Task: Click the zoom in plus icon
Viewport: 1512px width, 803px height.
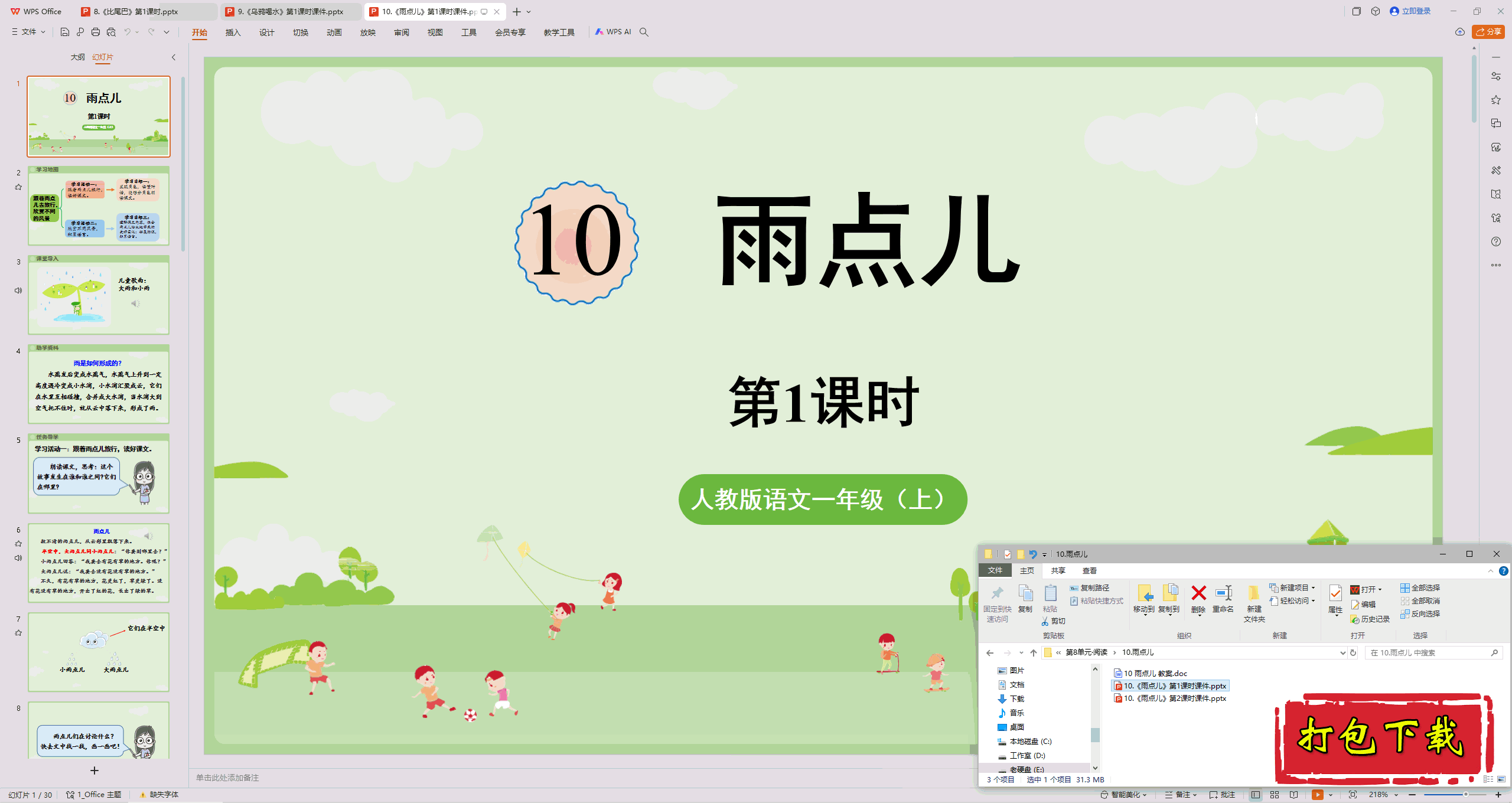Action: point(1498,795)
